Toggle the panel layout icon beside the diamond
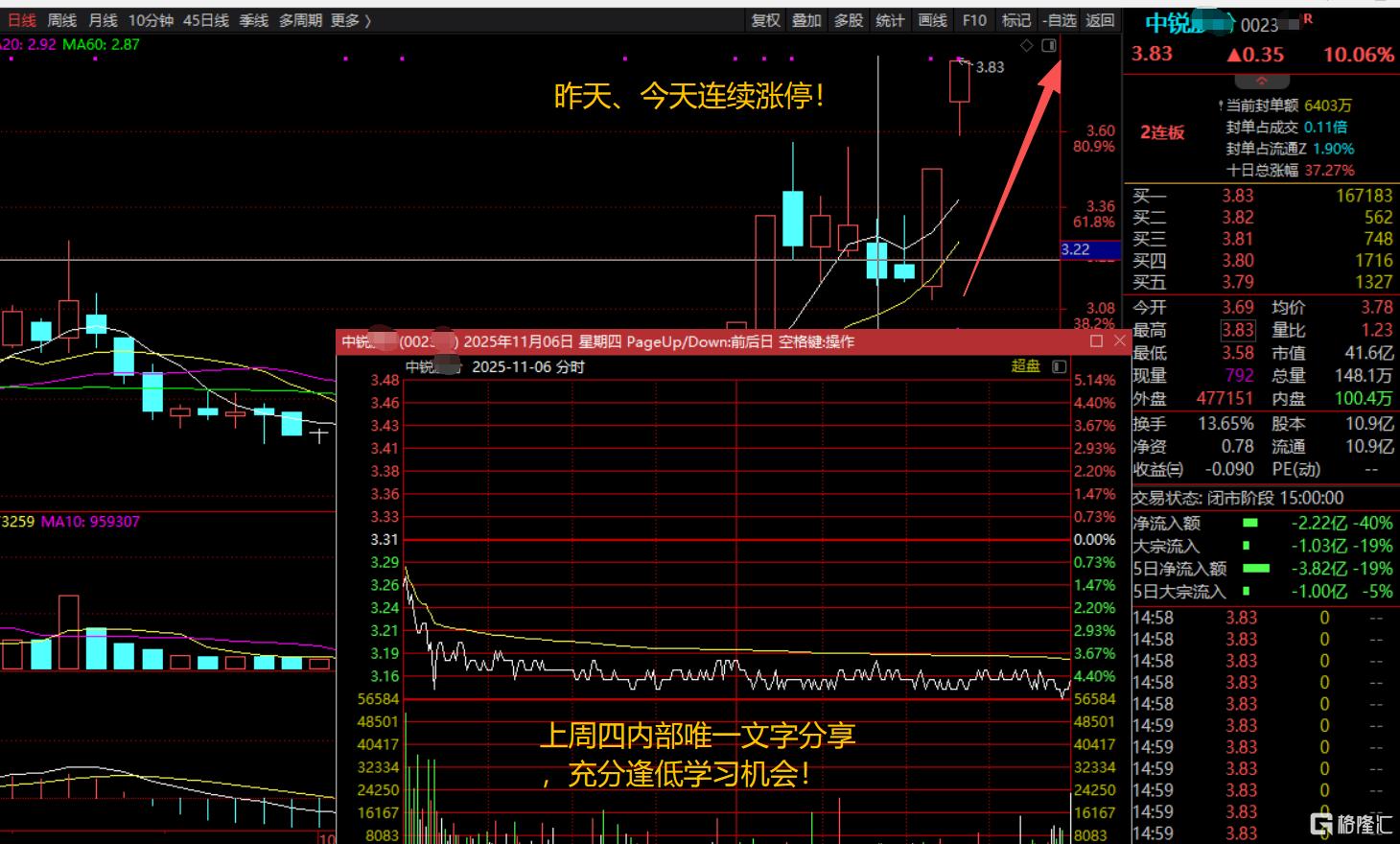Screen dimensions: 1400x844 pos(1049,45)
